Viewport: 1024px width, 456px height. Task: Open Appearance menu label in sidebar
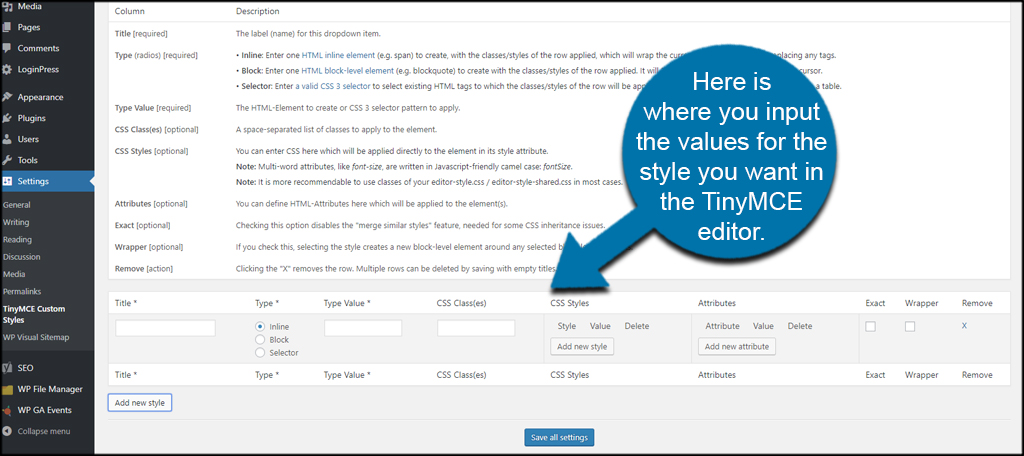click(40, 97)
